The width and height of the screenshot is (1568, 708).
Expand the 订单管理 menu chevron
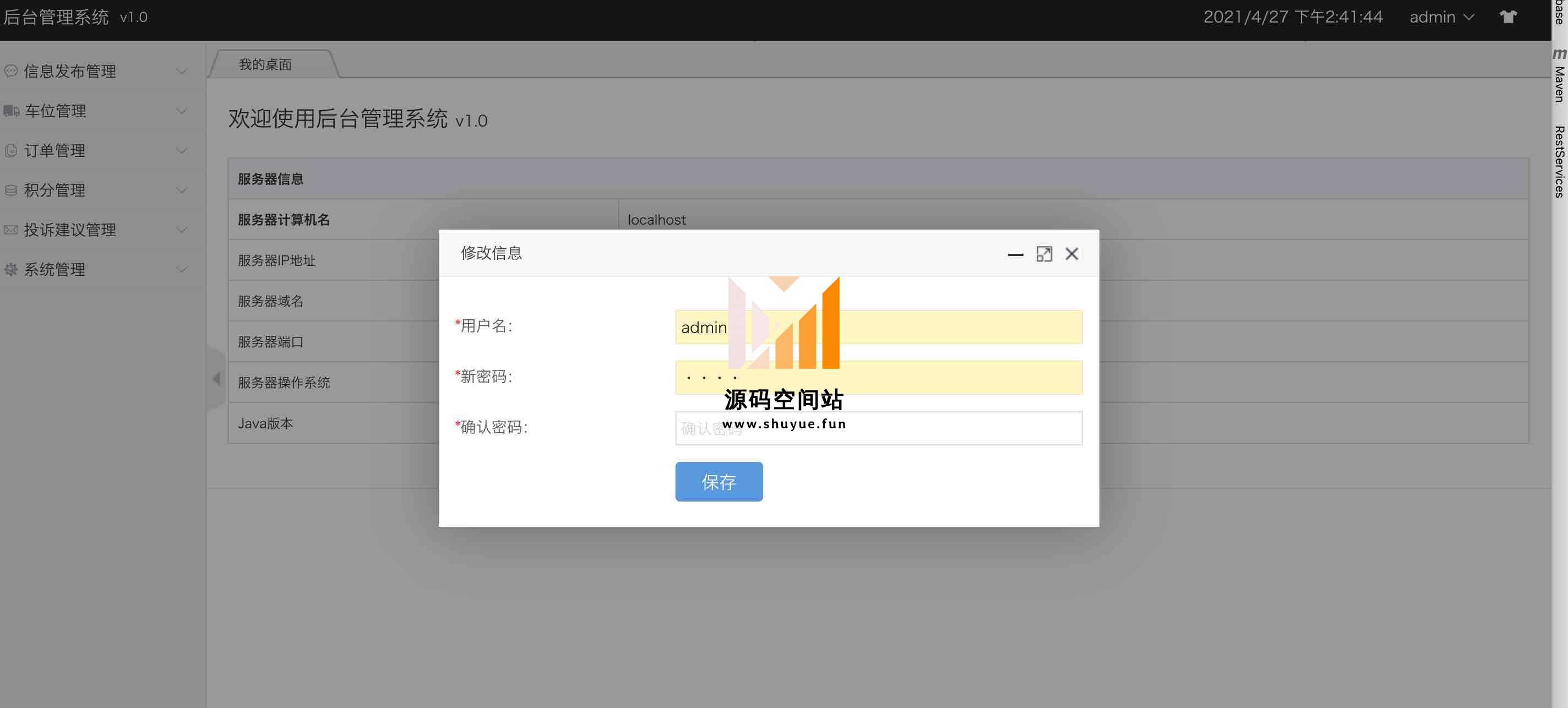tap(181, 150)
